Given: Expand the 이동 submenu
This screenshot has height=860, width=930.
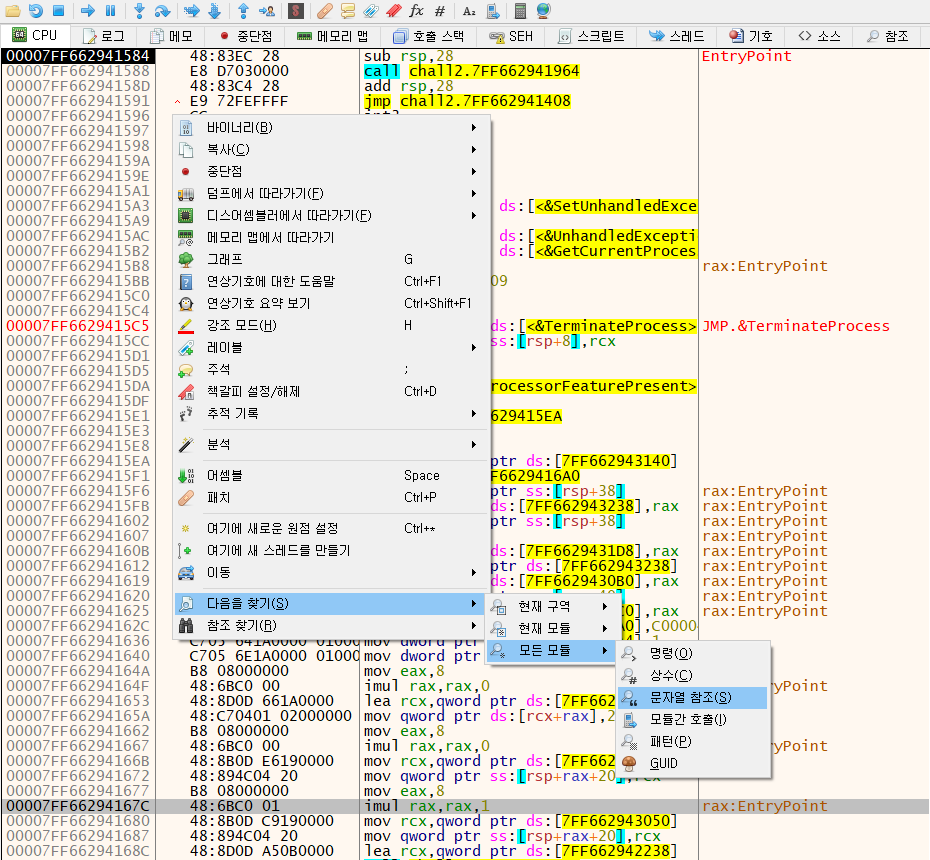Looking at the screenshot, I should coord(332,572).
